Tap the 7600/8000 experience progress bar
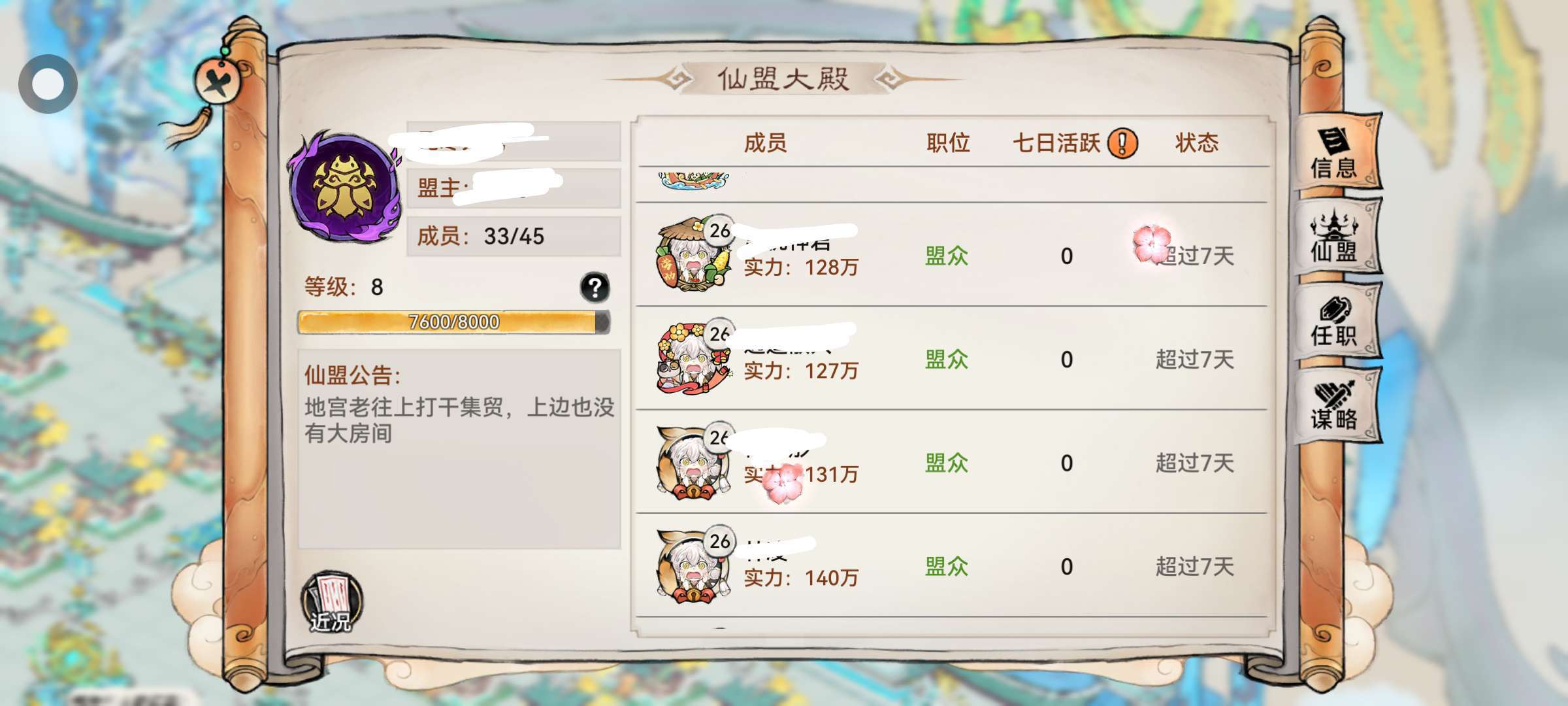Image resolution: width=1568 pixels, height=706 pixels. (x=454, y=322)
